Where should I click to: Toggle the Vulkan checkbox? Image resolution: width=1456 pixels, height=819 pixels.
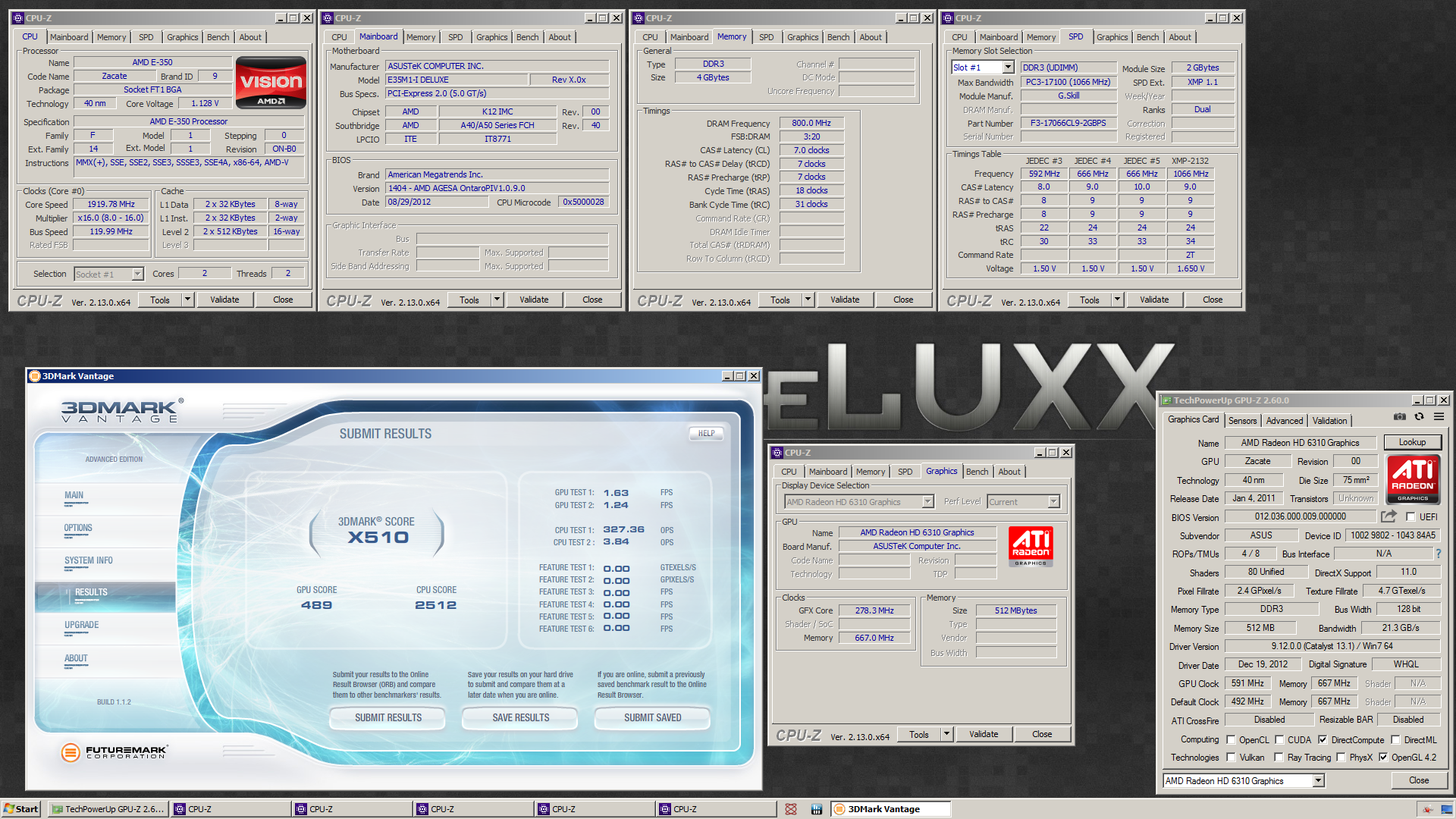coord(1231,758)
